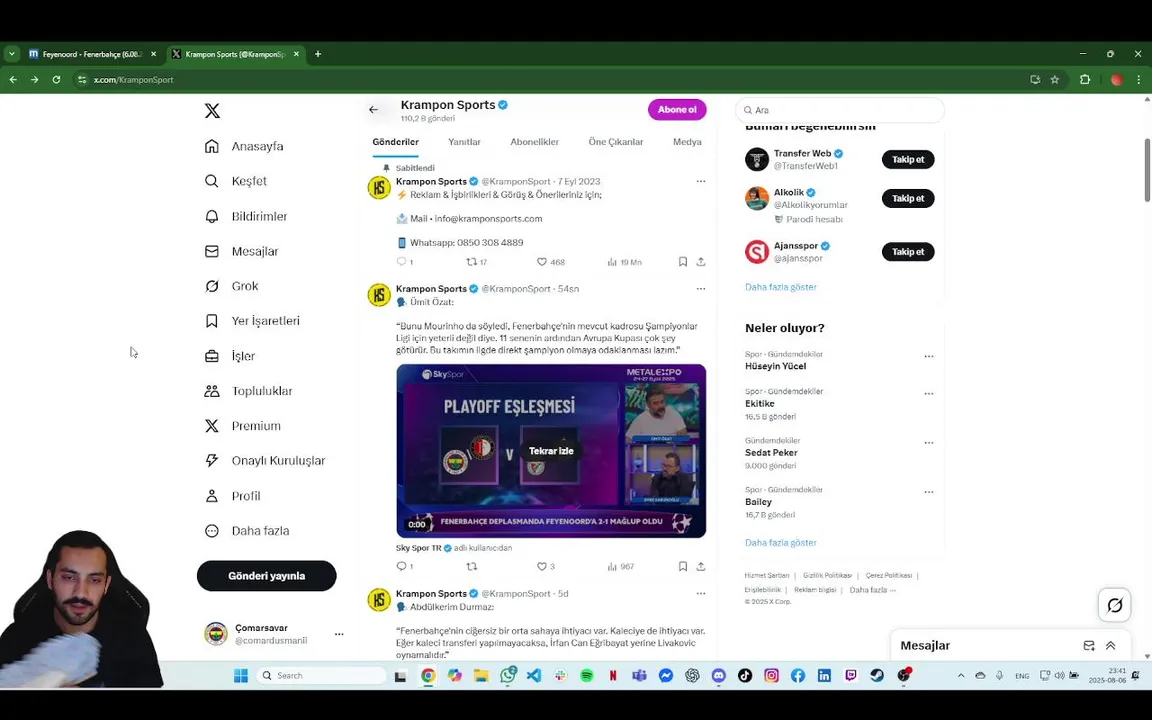Viewport: 1152px width, 720px height.
Task: Open browser extensions puzzle icon
Action: click(x=1084, y=79)
